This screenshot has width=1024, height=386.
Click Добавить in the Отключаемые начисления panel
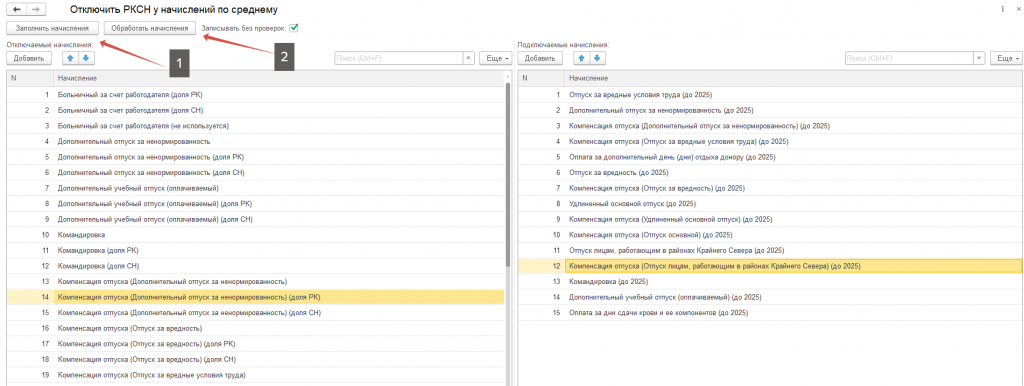29,58
